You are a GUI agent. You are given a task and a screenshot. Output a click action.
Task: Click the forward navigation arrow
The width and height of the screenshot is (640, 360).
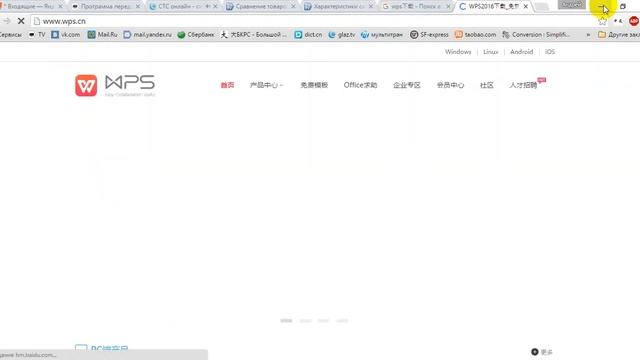7,21
